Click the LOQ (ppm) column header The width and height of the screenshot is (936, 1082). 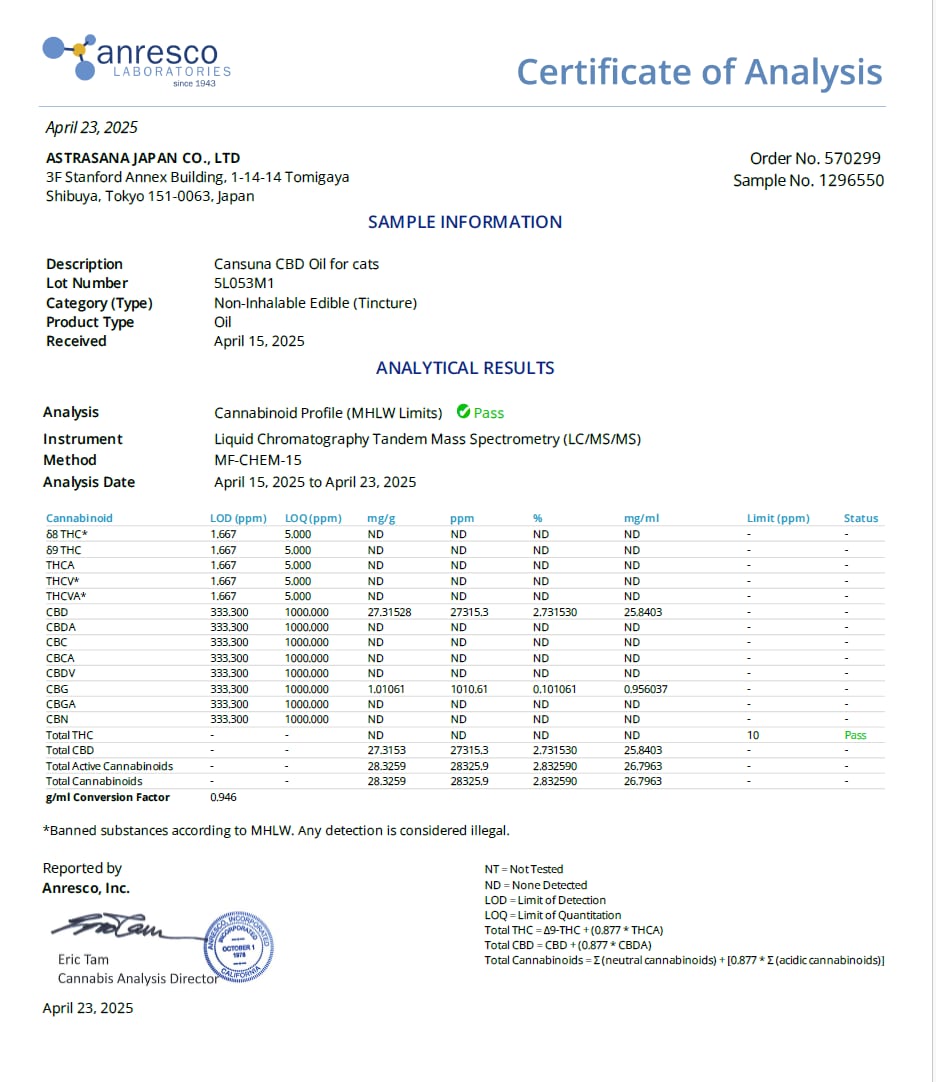tap(313, 518)
